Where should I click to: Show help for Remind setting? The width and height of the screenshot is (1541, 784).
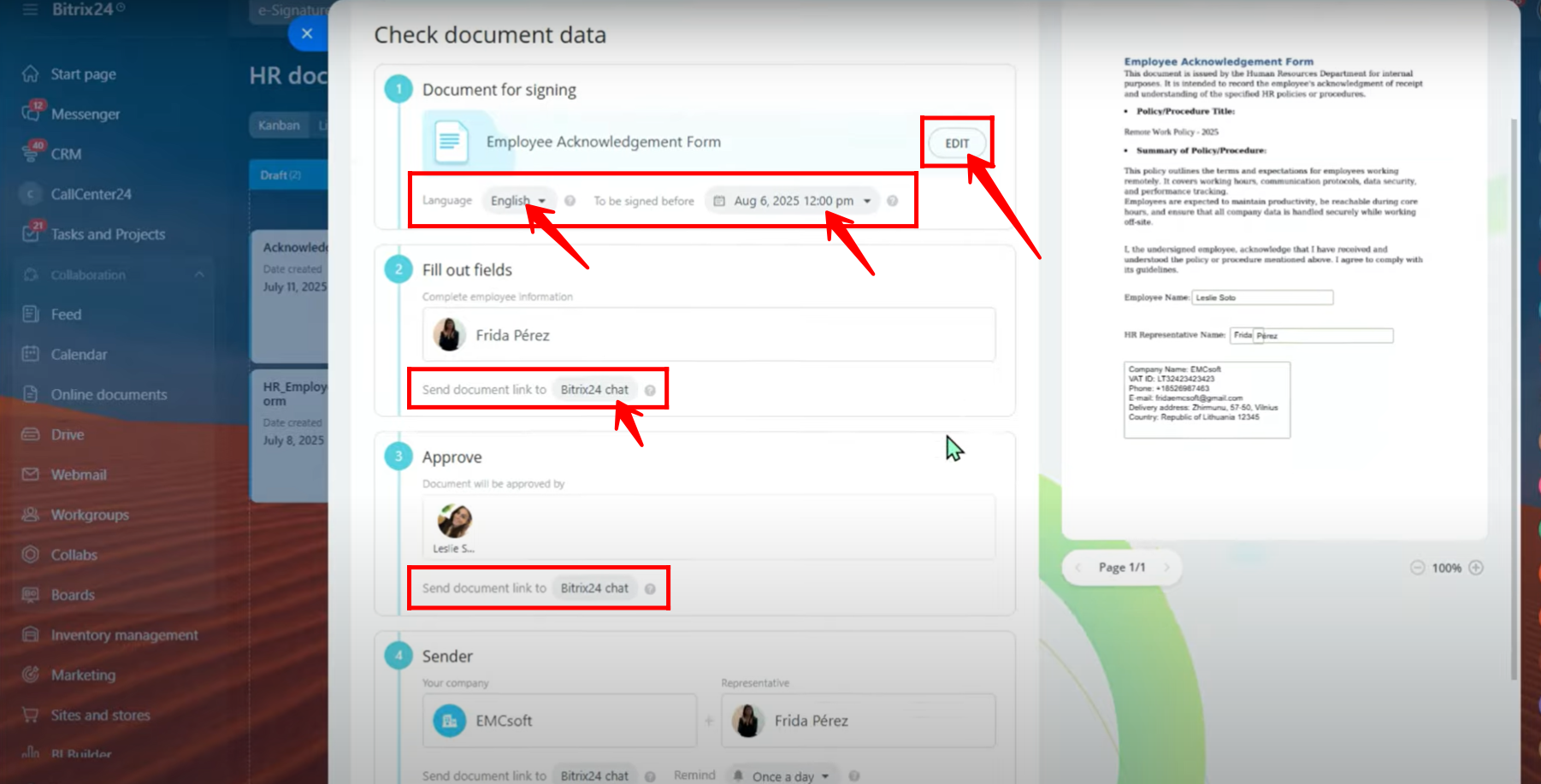pyautogui.click(x=853, y=775)
